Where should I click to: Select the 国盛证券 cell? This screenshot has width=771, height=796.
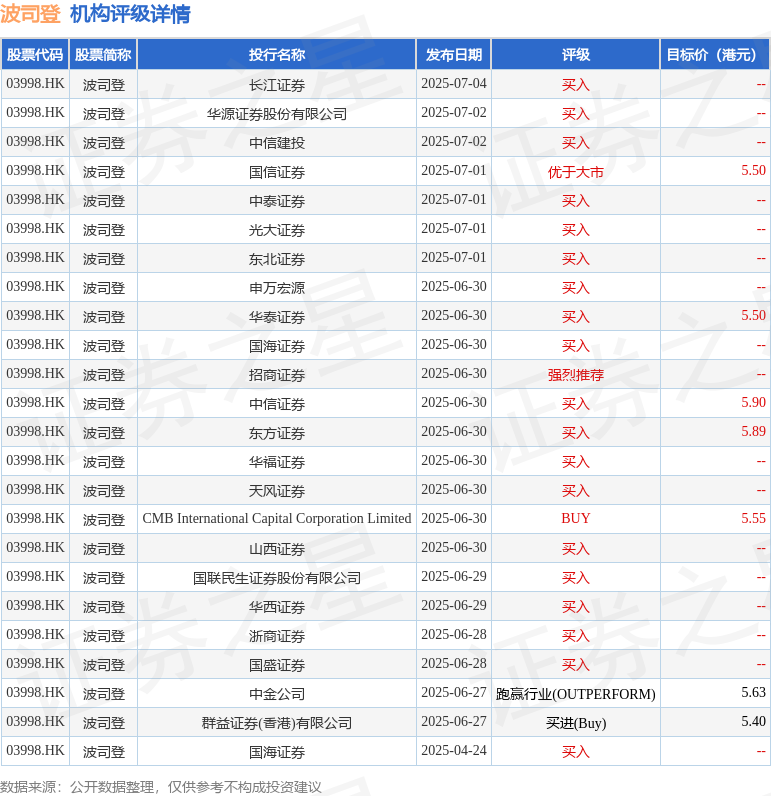click(277, 664)
